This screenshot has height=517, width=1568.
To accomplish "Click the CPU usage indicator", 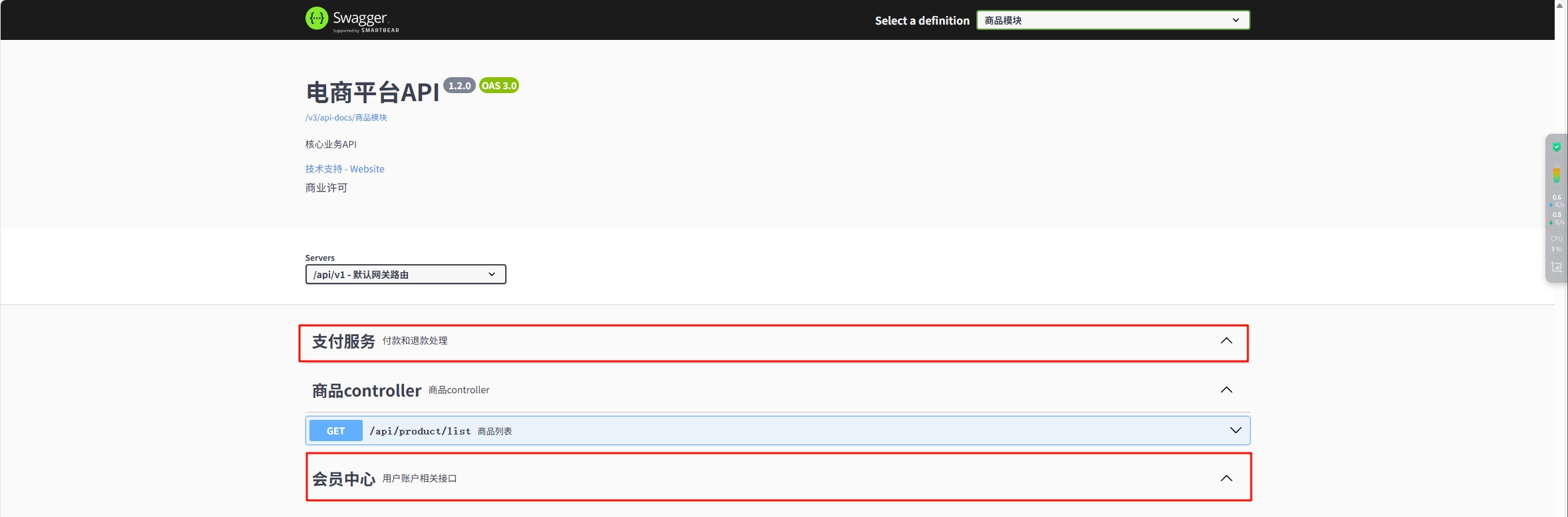I will pyautogui.click(x=1557, y=244).
